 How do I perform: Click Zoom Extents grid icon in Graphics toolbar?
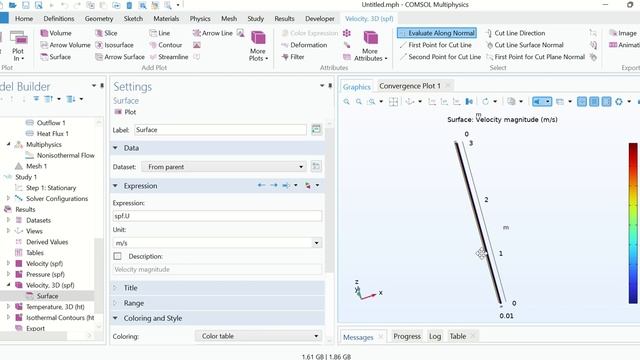pyautogui.click(x=393, y=102)
